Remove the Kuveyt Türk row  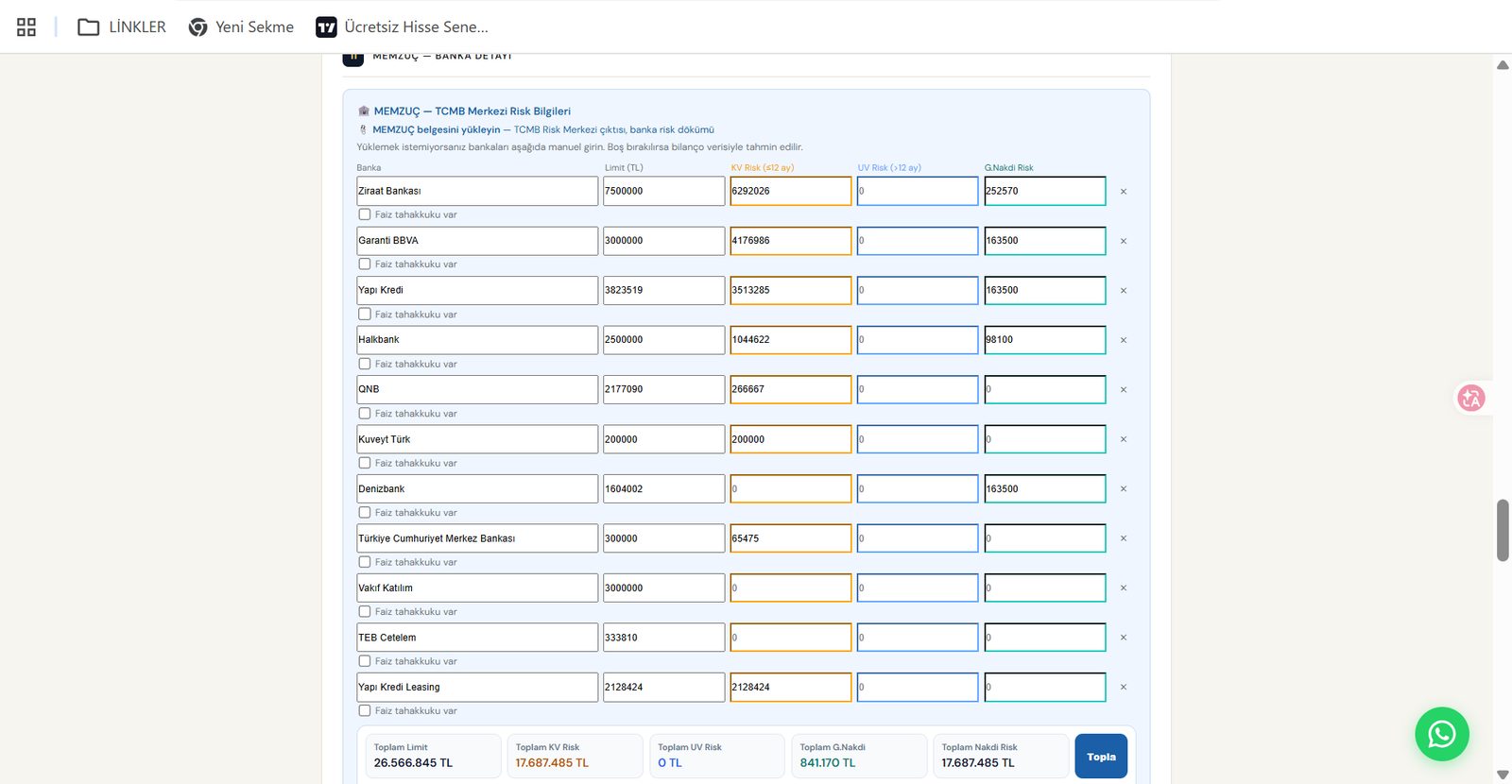[1124, 439]
